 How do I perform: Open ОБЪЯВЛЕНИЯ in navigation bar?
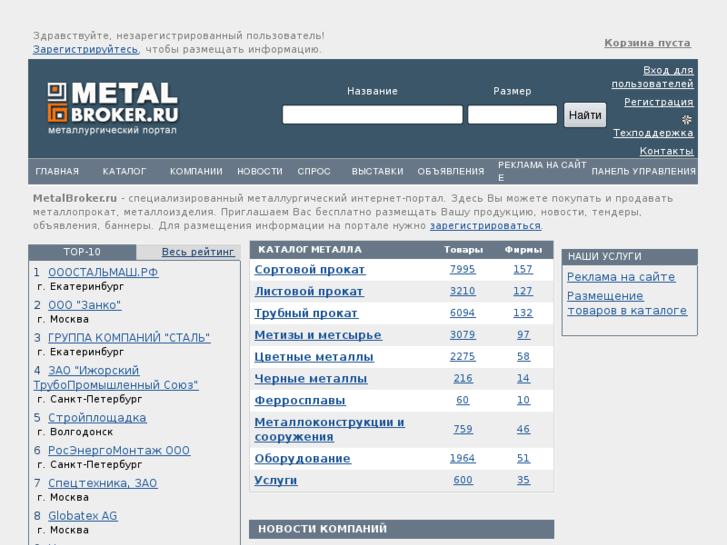(451, 172)
